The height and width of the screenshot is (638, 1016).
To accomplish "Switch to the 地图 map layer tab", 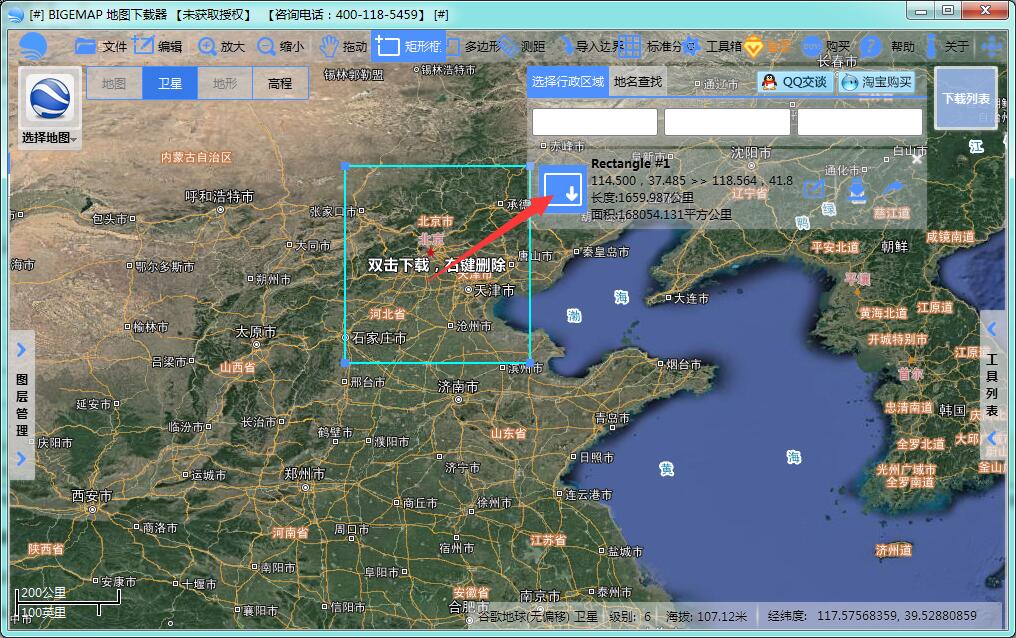I will click(x=114, y=84).
